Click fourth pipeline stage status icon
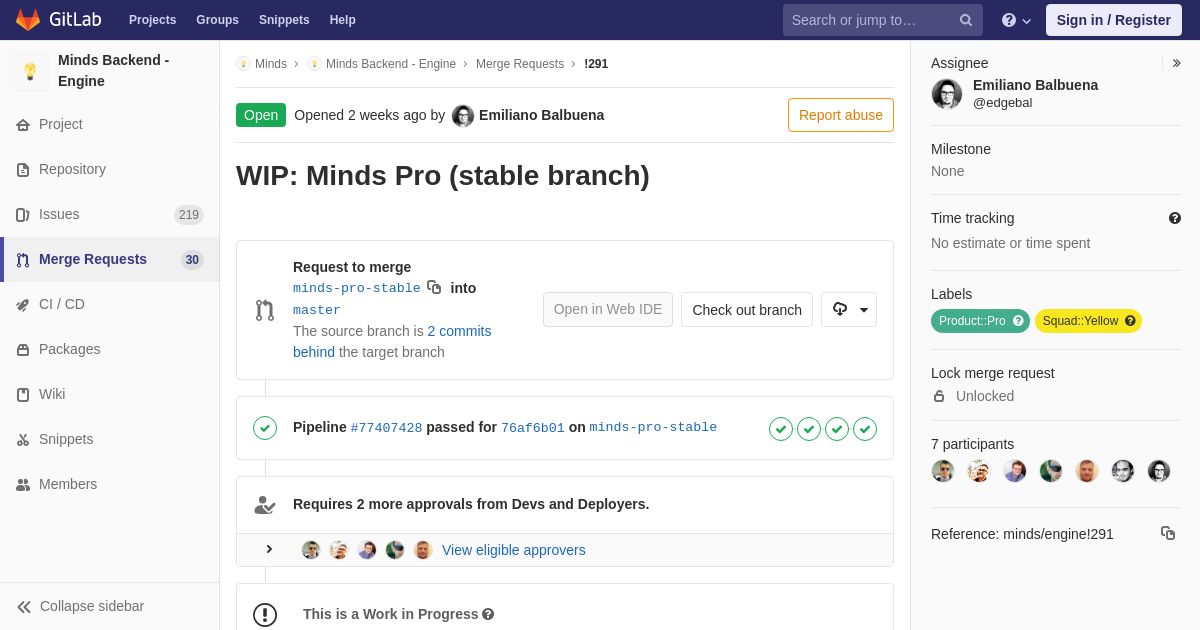The height and width of the screenshot is (630, 1200). [865, 429]
